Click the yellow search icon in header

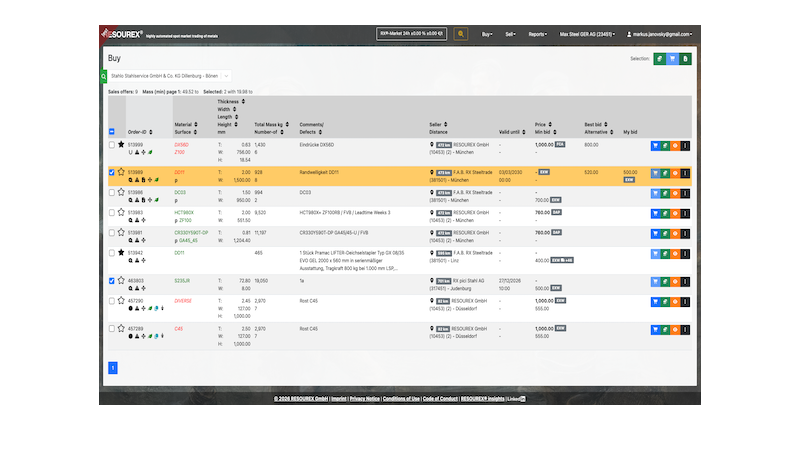pos(461,34)
